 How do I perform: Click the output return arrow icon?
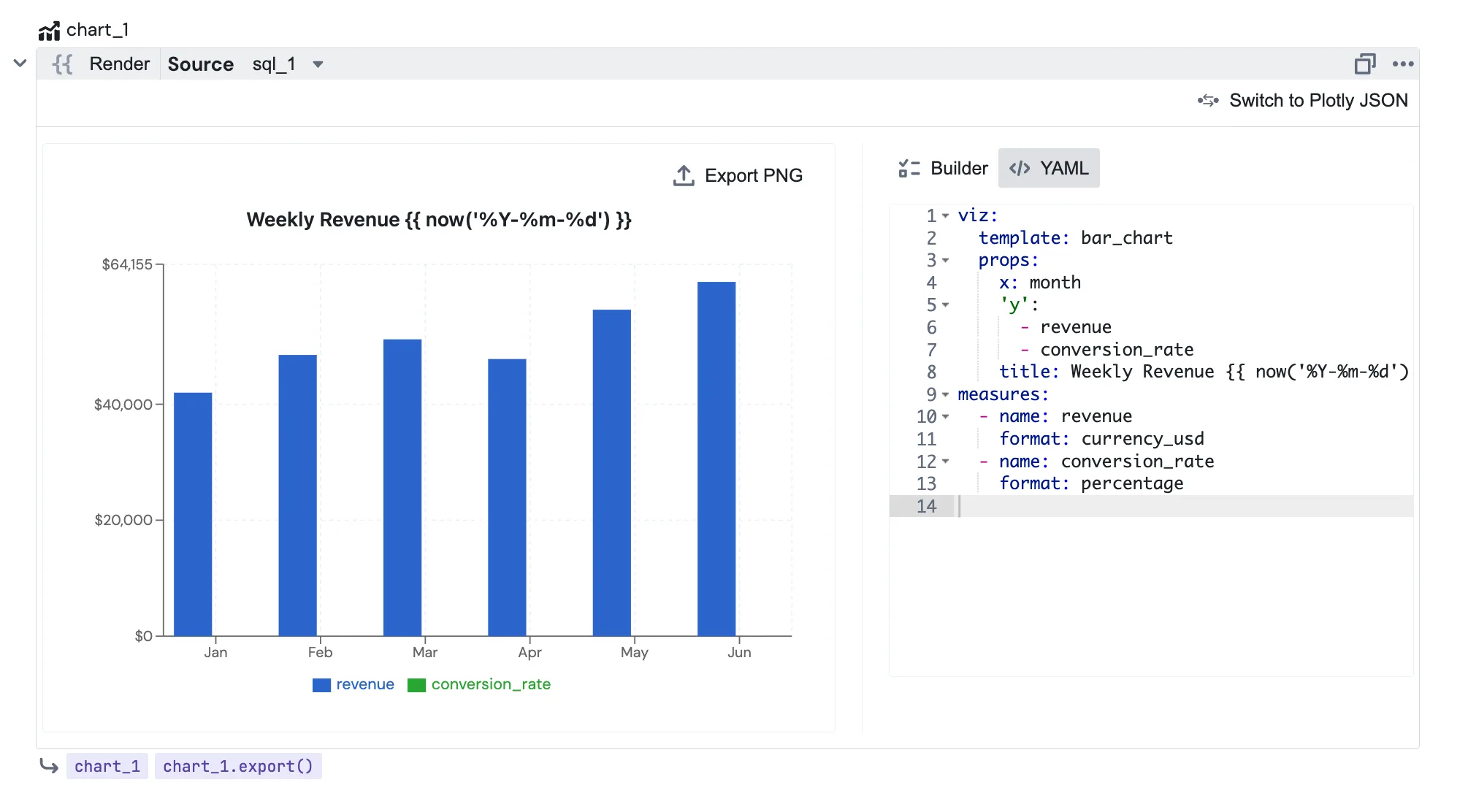pos(49,766)
